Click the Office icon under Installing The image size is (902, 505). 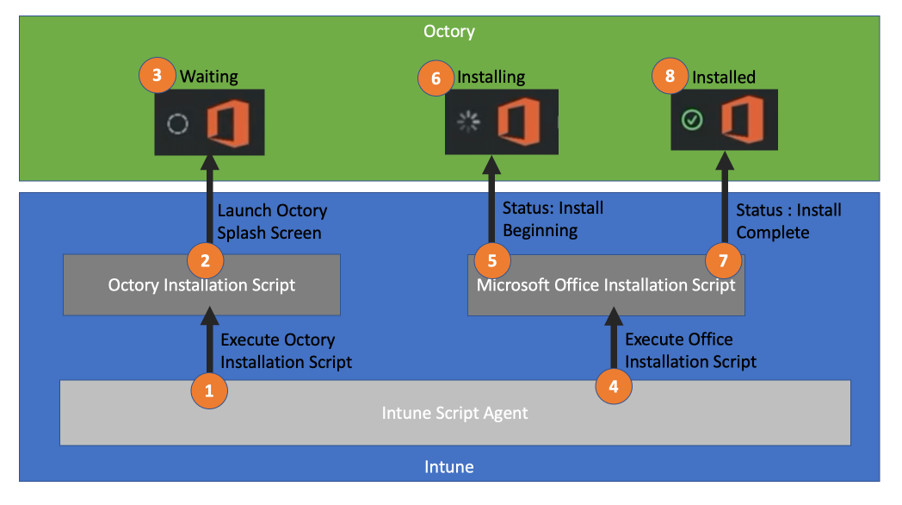[519, 121]
